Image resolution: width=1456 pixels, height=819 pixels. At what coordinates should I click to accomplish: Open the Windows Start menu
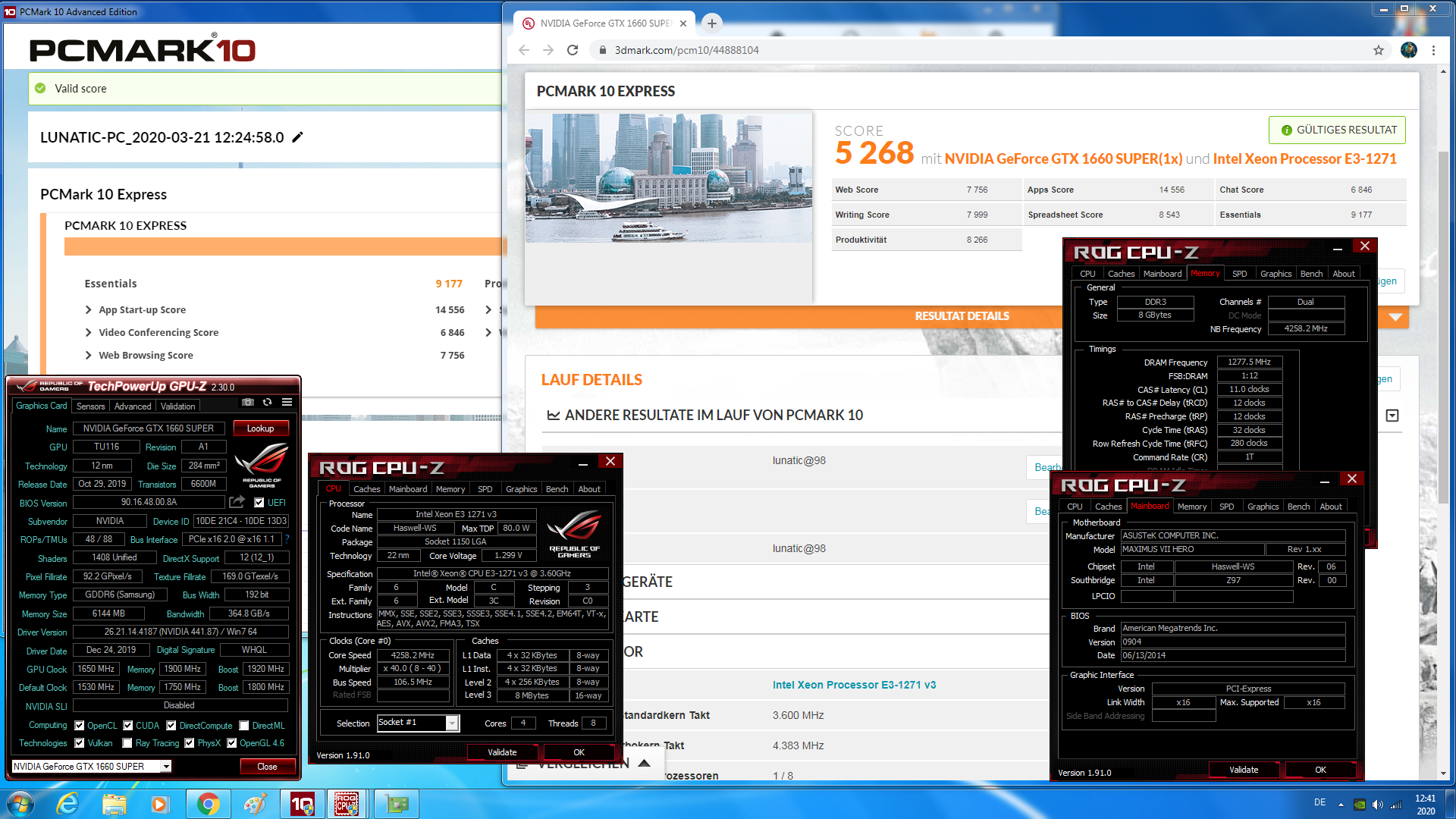coord(20,804)
